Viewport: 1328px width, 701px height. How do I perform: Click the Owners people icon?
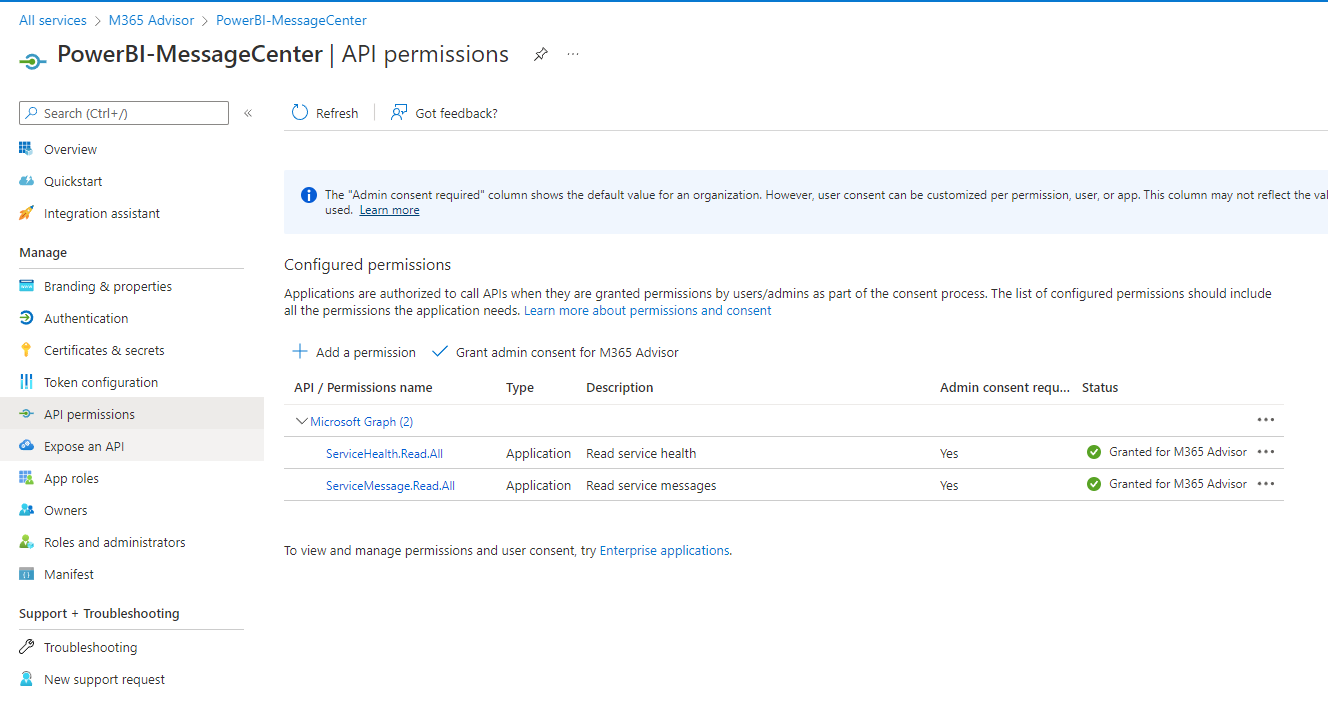click(26, 510)
